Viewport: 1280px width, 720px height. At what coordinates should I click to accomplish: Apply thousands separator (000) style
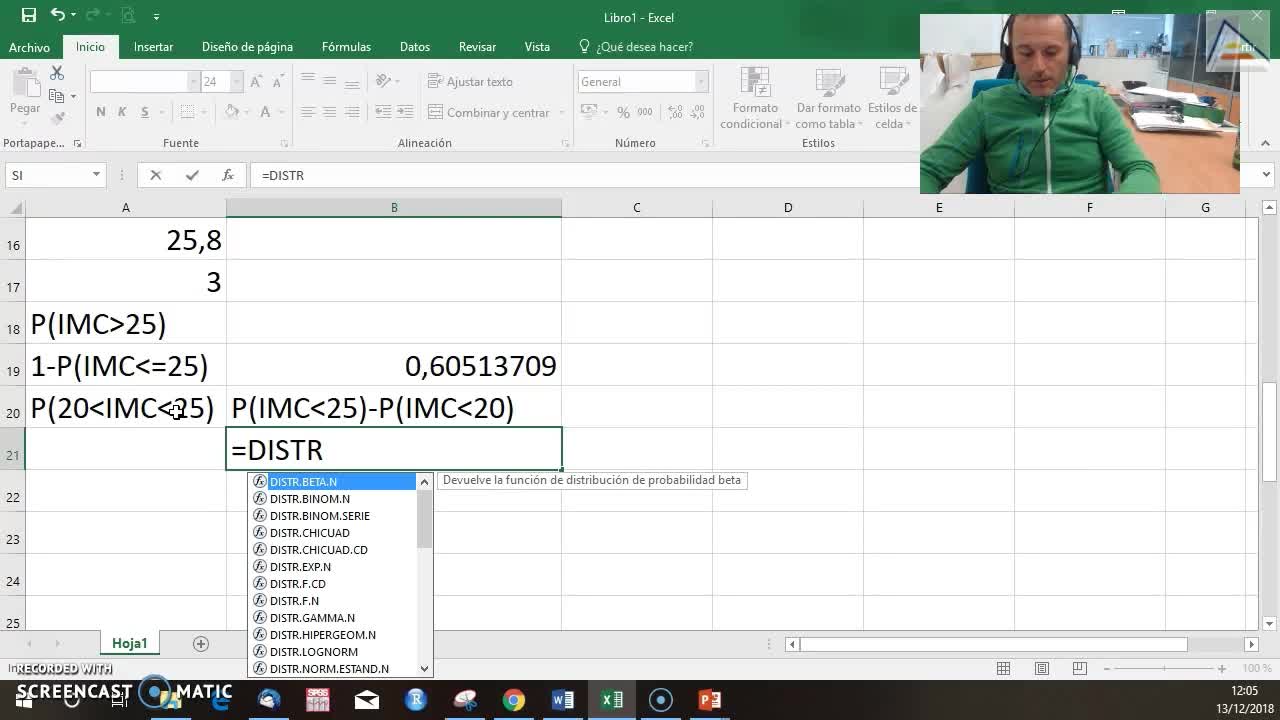643,112
